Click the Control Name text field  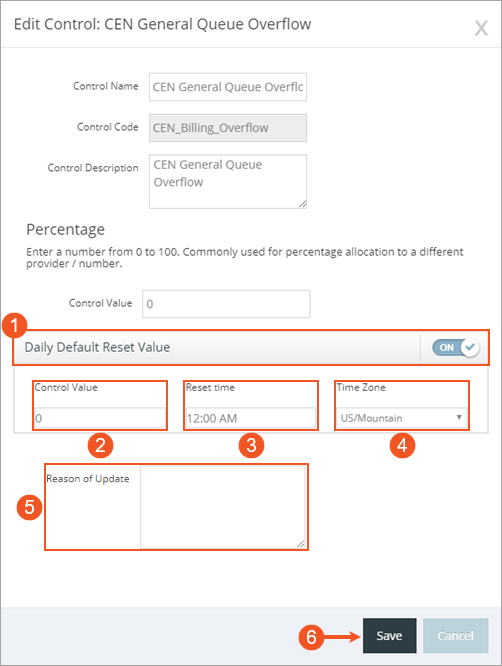pyautogui.click(x=228, y=87)
